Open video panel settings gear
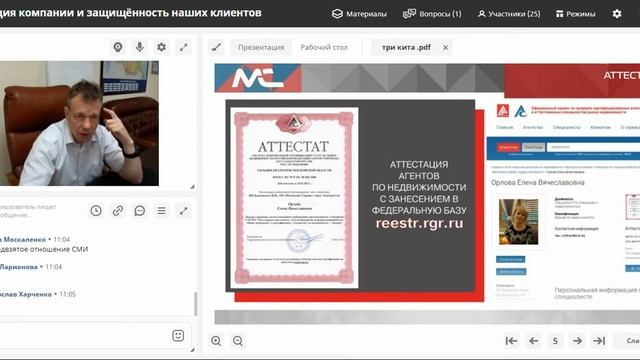Viewport: 640px width, 360px height. [162, 47]
